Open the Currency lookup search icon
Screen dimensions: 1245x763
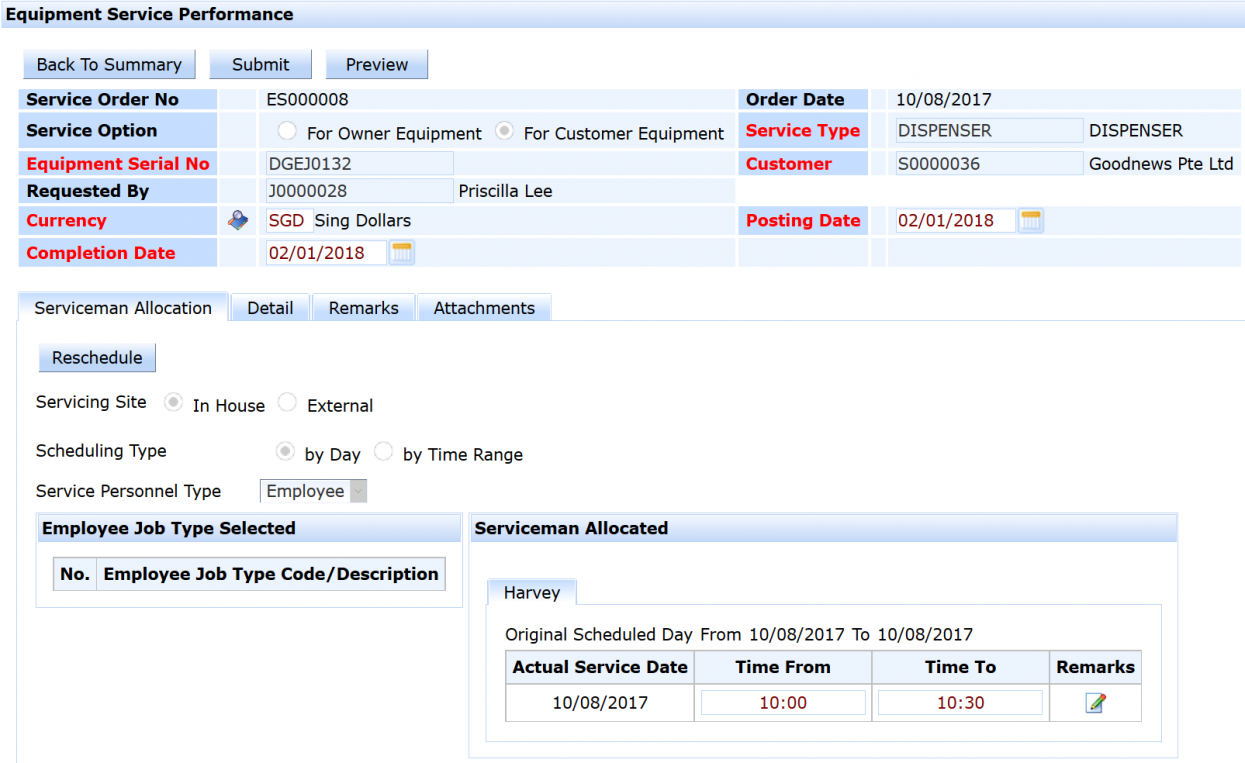click(x=238, y=221)
